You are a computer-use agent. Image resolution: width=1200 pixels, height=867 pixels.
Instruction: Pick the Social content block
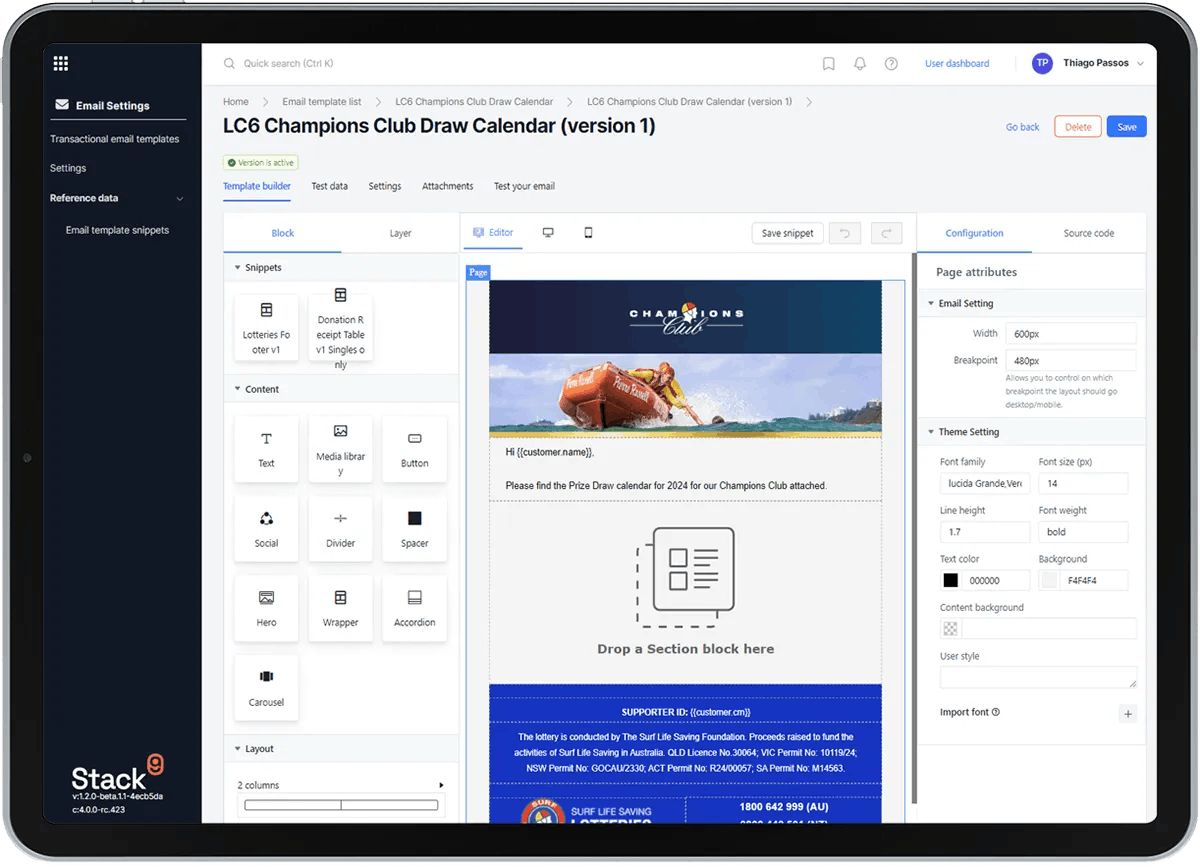[x=266, y=529]
